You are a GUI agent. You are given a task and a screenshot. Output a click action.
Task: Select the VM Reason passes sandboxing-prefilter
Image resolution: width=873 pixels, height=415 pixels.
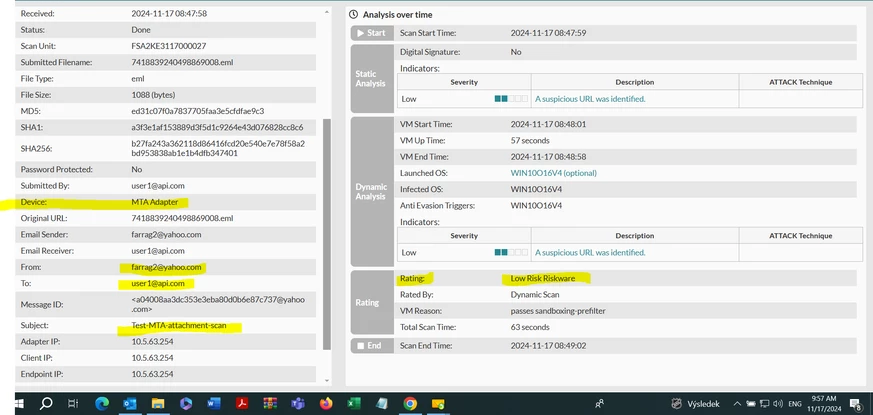pos(559,311)
